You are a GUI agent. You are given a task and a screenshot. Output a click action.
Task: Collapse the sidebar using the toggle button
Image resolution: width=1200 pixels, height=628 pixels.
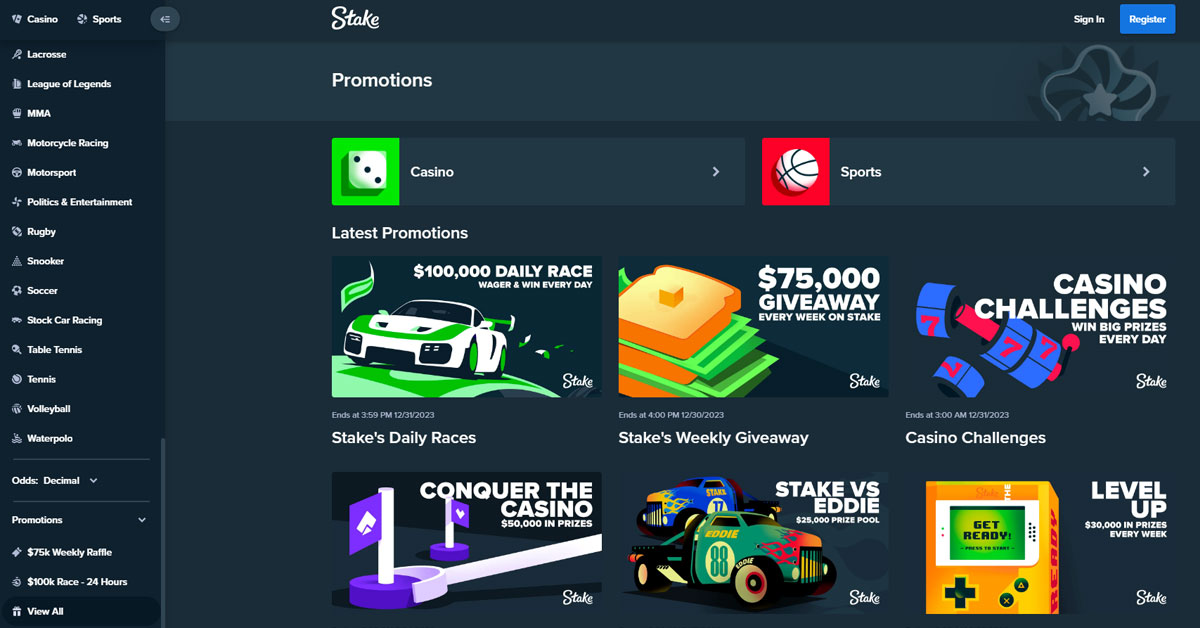click(165, 19)
